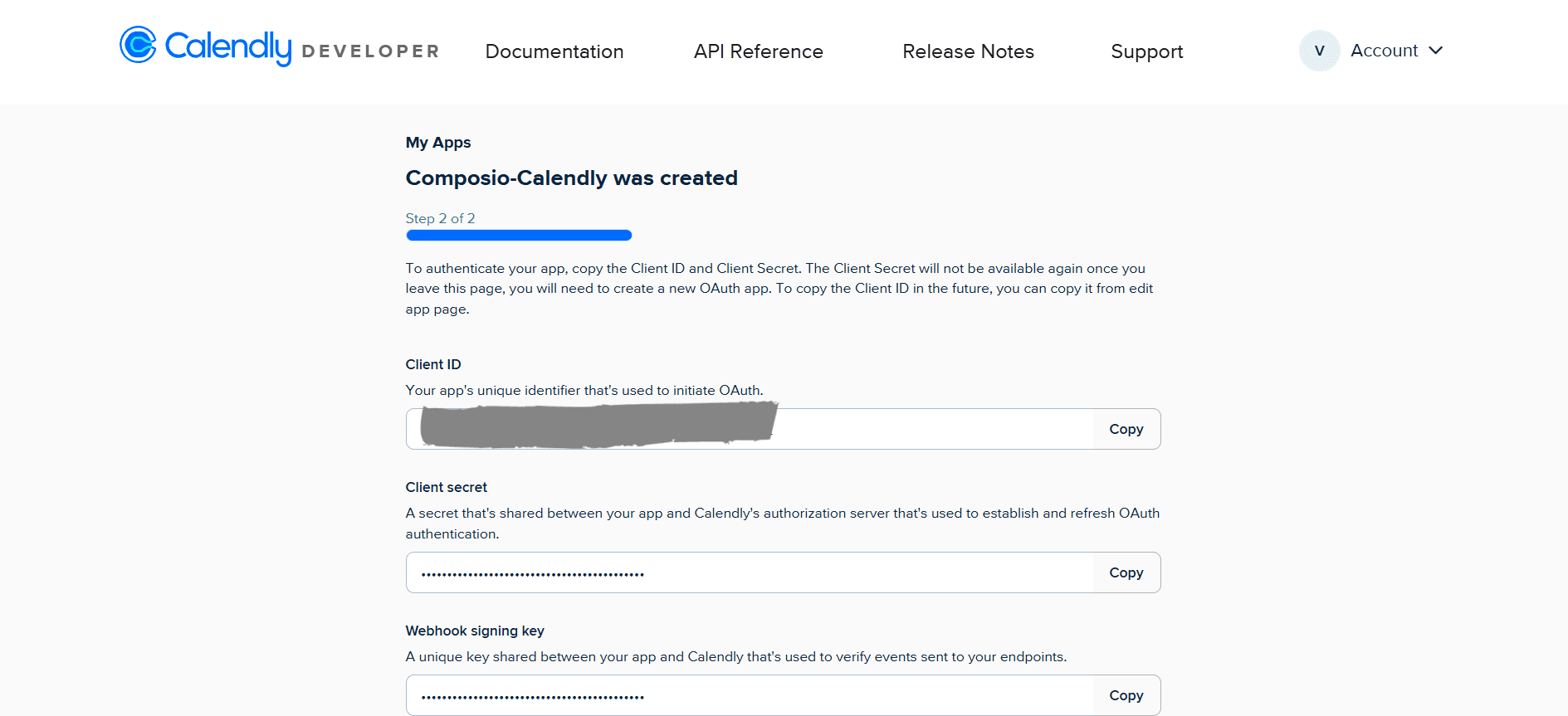Open the My Apps link
This screenshot has width=1568, height=716.
pyautogui.click(x=438, y=143)
